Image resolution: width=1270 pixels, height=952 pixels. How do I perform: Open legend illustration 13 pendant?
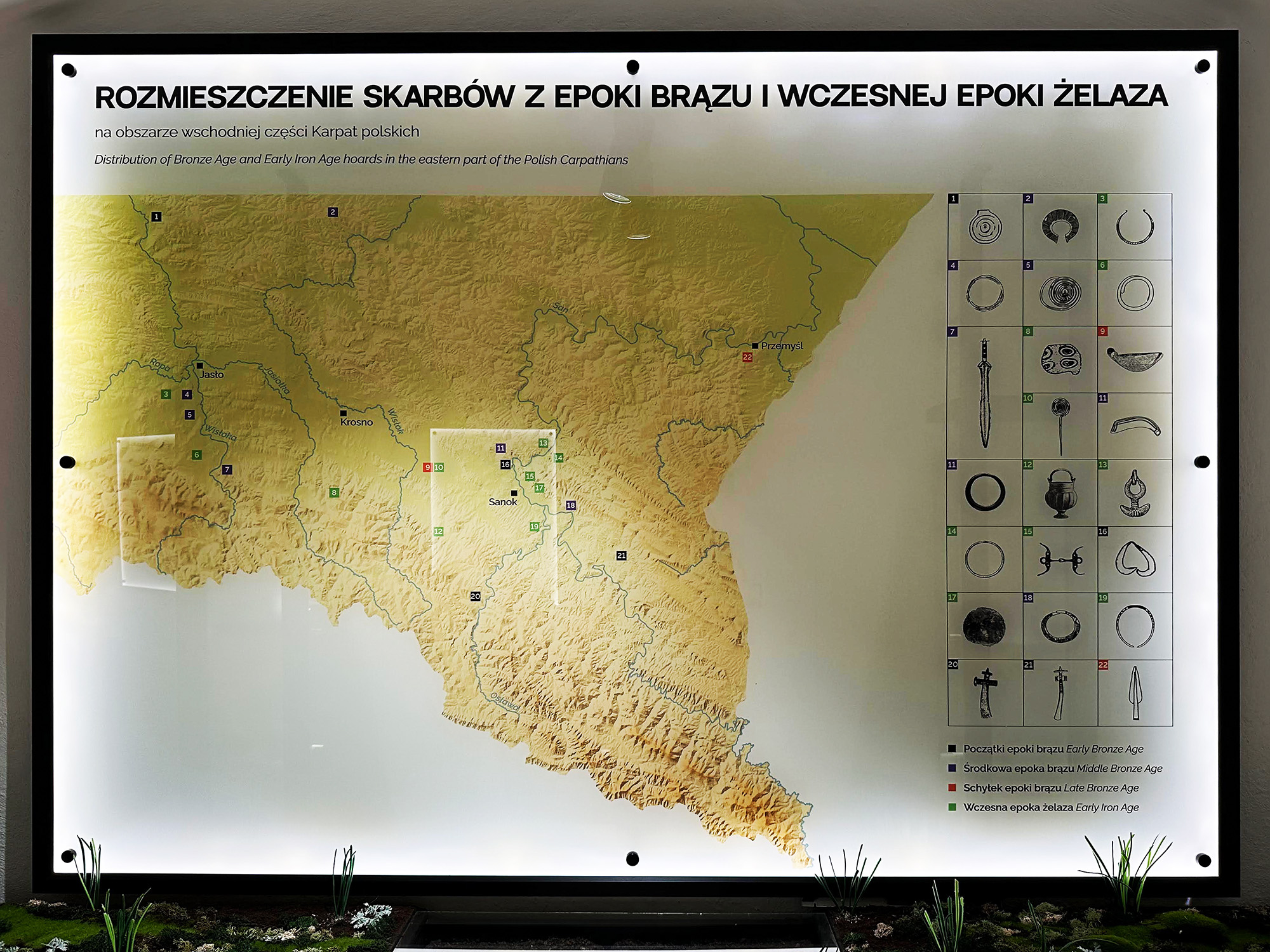pyautogui.click(x=1134, y=494)
